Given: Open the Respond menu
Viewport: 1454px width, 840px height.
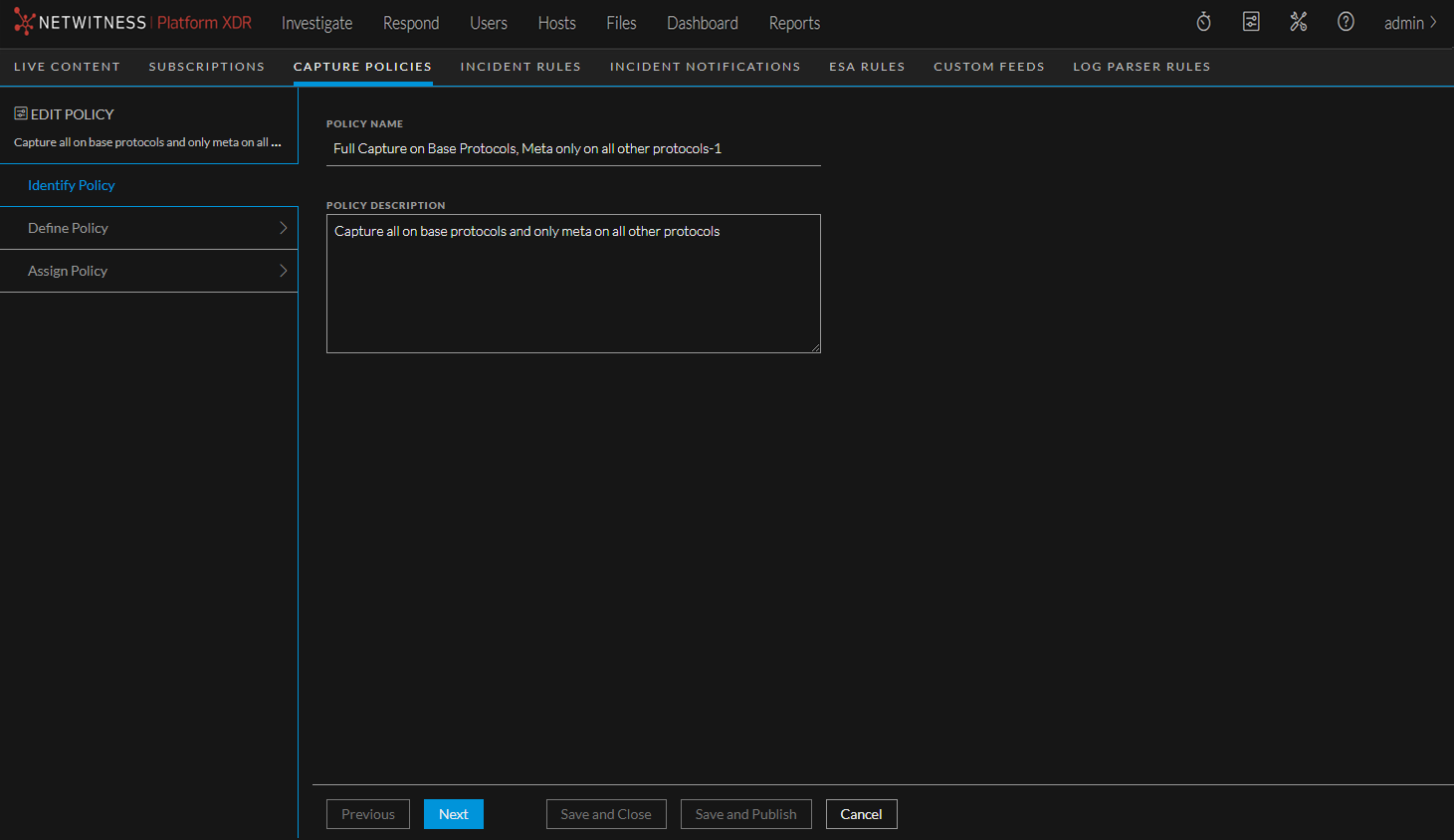Looking at the screenshot, I should click(411, 23).
